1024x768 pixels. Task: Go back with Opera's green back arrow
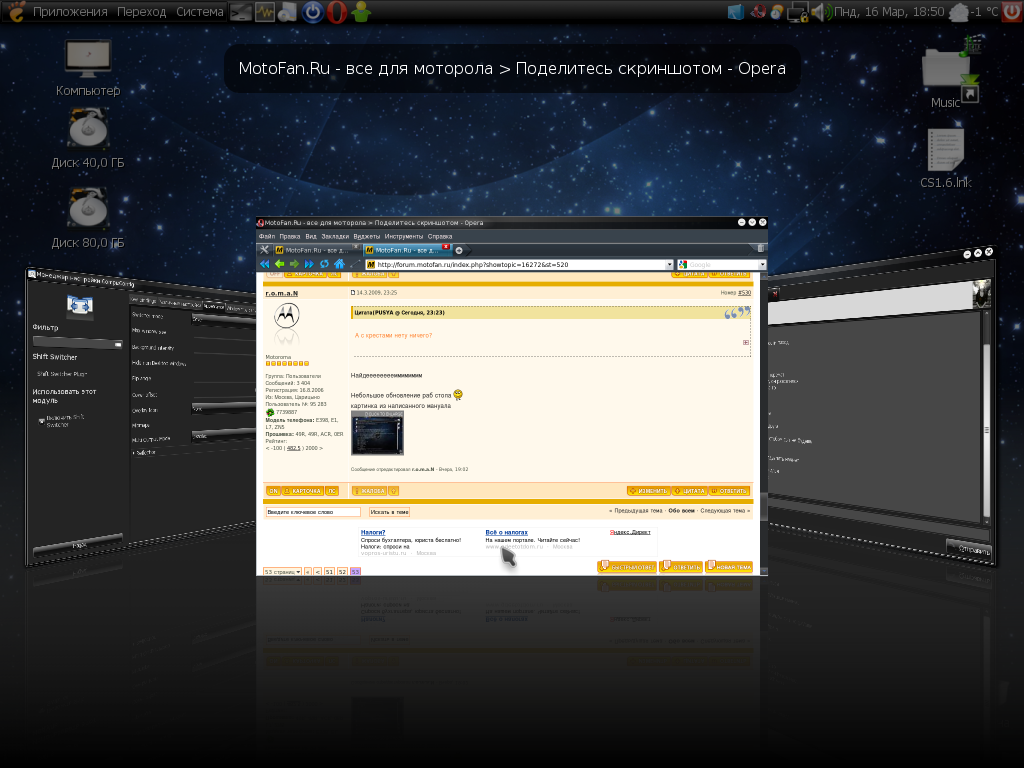pyautogui.click(x=280, y=264)
